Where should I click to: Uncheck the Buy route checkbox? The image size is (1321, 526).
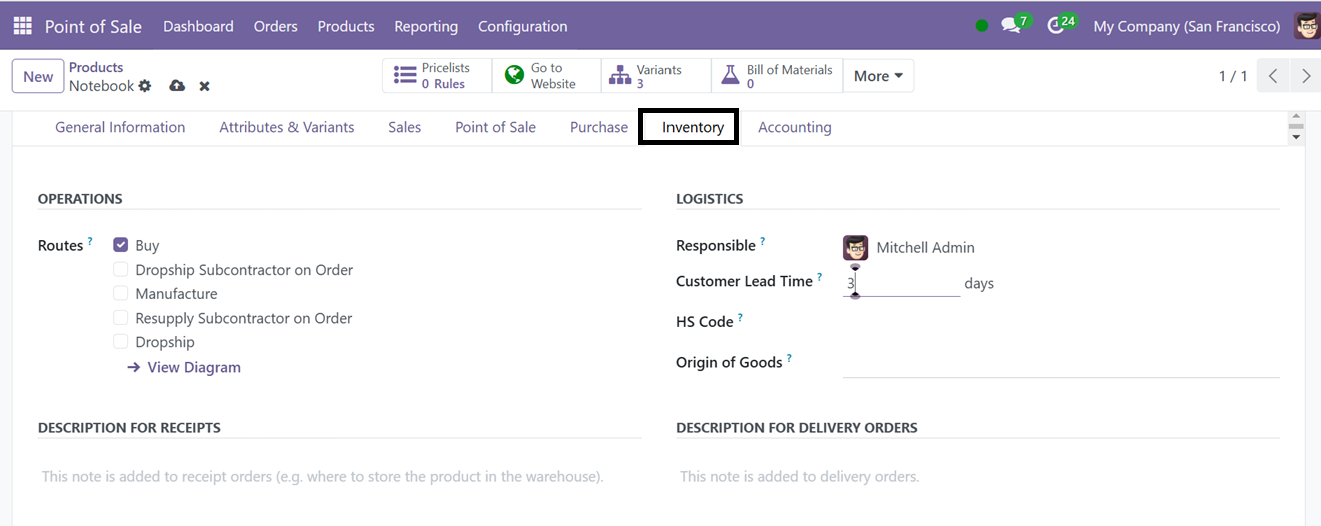point(121,245)
